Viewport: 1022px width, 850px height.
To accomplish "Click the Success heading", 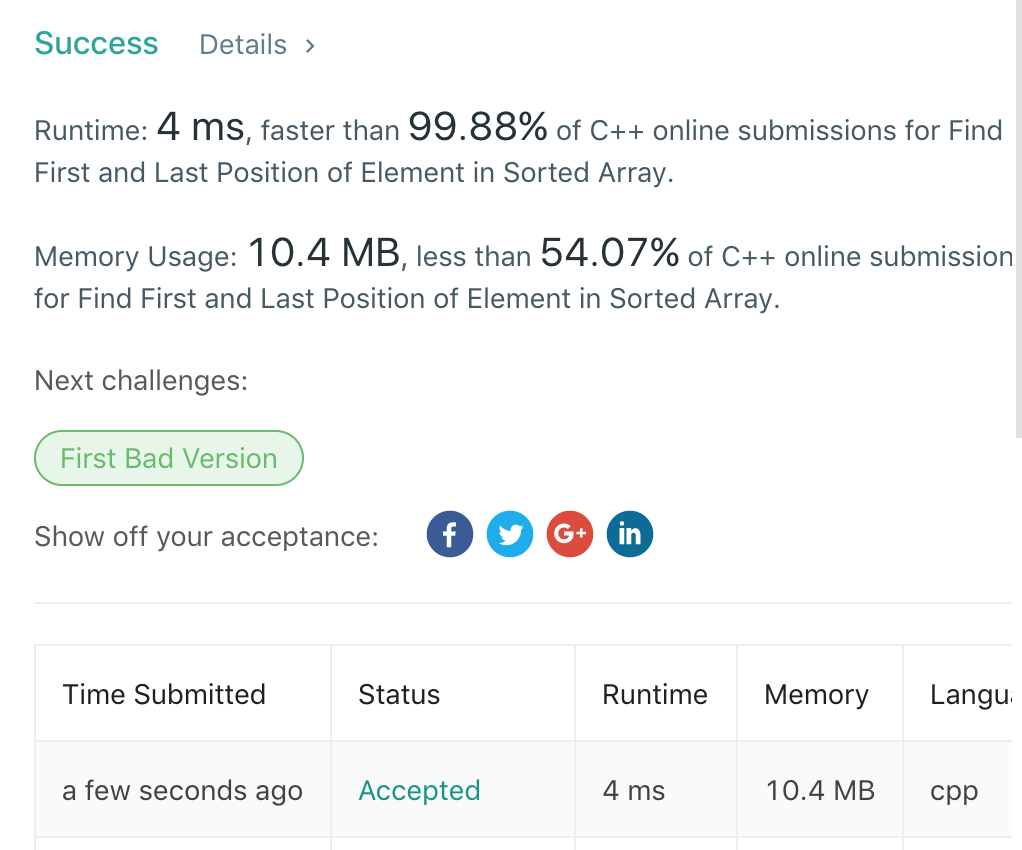I will pyautogui.click(x=96, y=44).
